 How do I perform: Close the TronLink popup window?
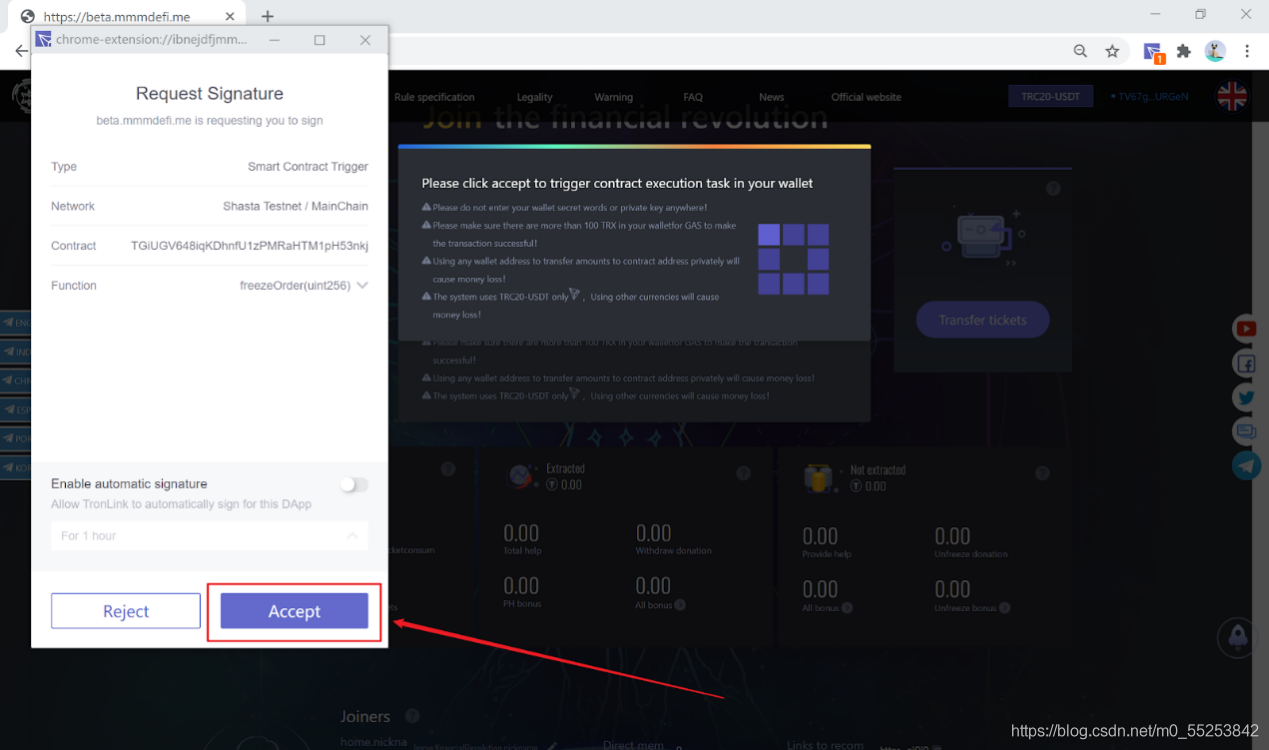[x=365, y=40]
